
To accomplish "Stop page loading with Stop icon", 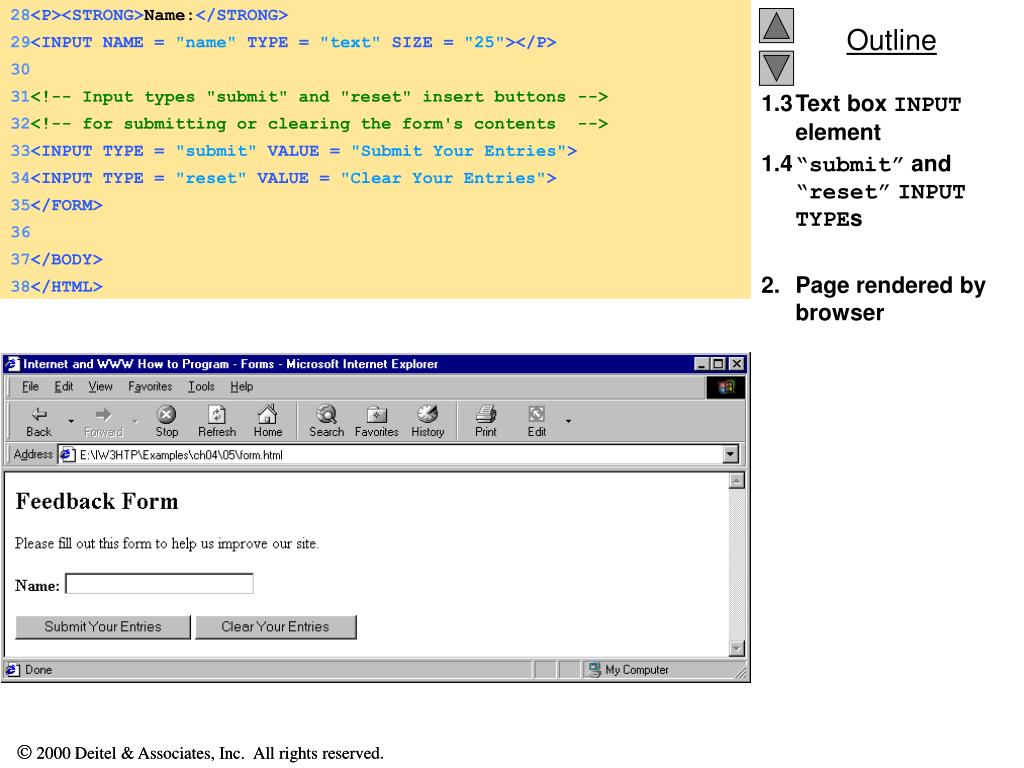I will point(167,414).
